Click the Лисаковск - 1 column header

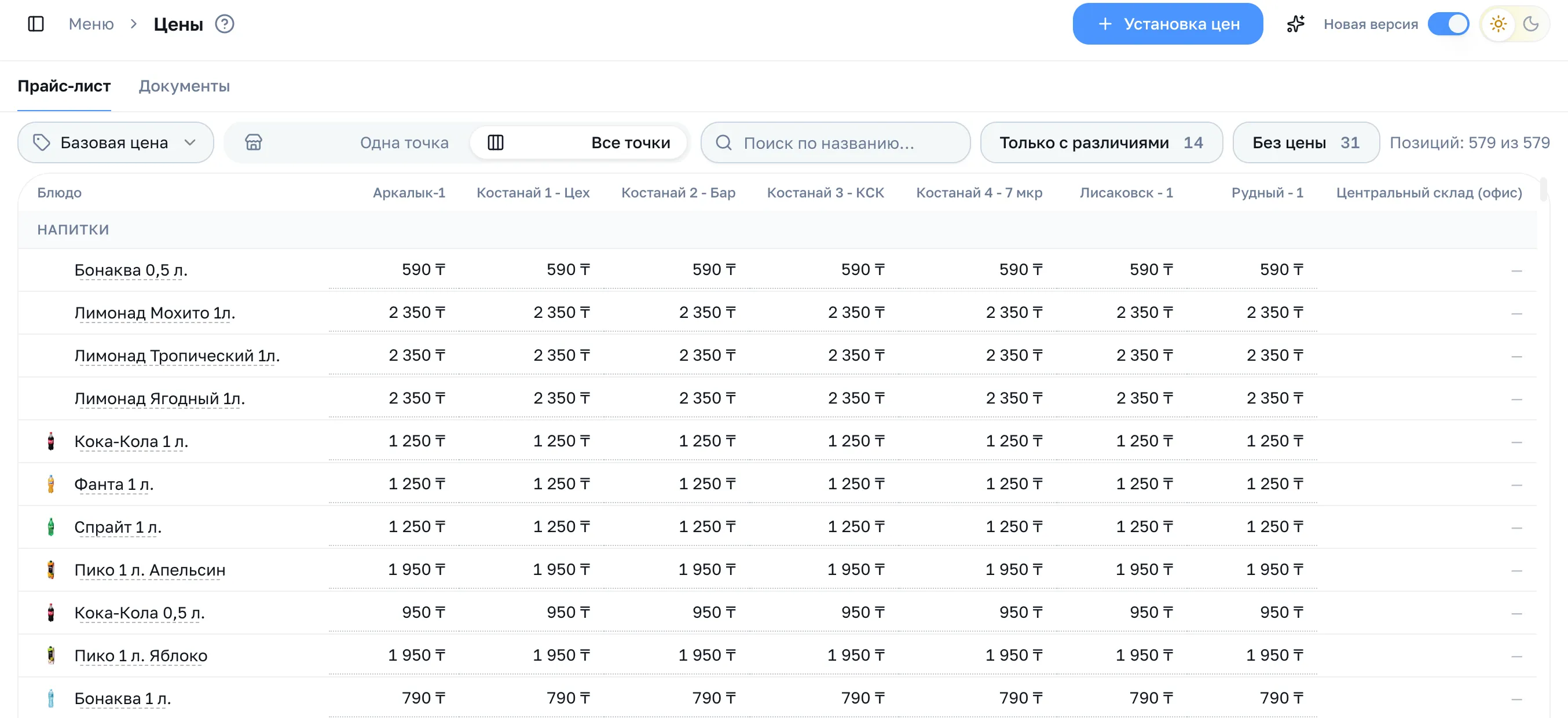1126,192
